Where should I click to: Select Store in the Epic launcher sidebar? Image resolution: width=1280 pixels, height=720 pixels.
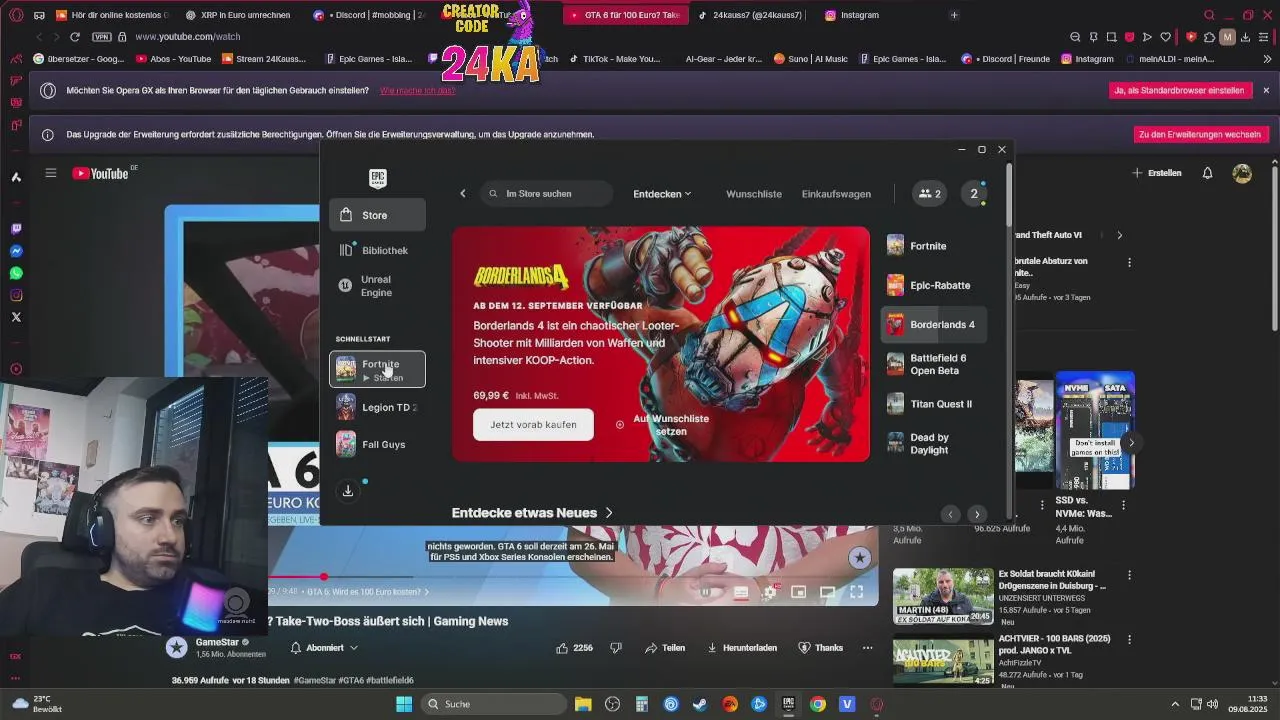(x=377, y=215)
